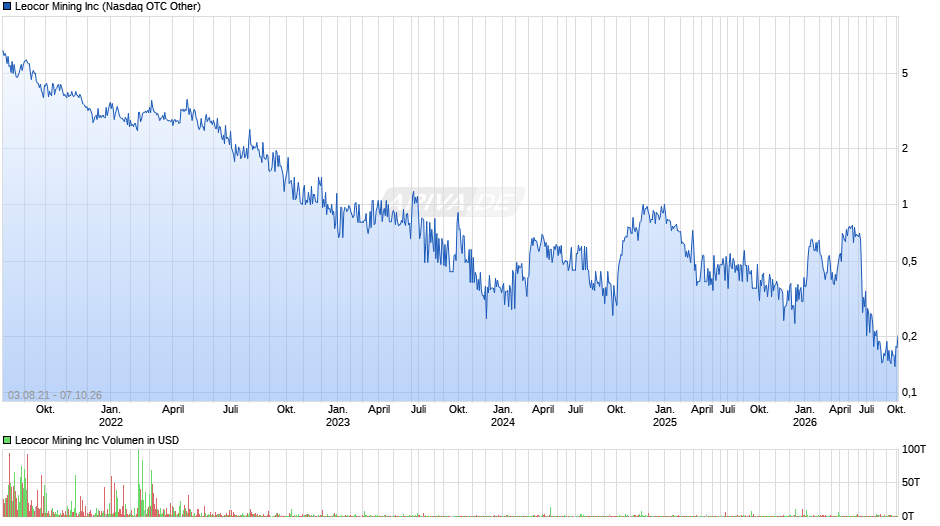Click the 'Juli' label directly before the final 'Okt.'
Image resolution: width=940 pixels, height=526 pixels.
[x=867, y=410]
